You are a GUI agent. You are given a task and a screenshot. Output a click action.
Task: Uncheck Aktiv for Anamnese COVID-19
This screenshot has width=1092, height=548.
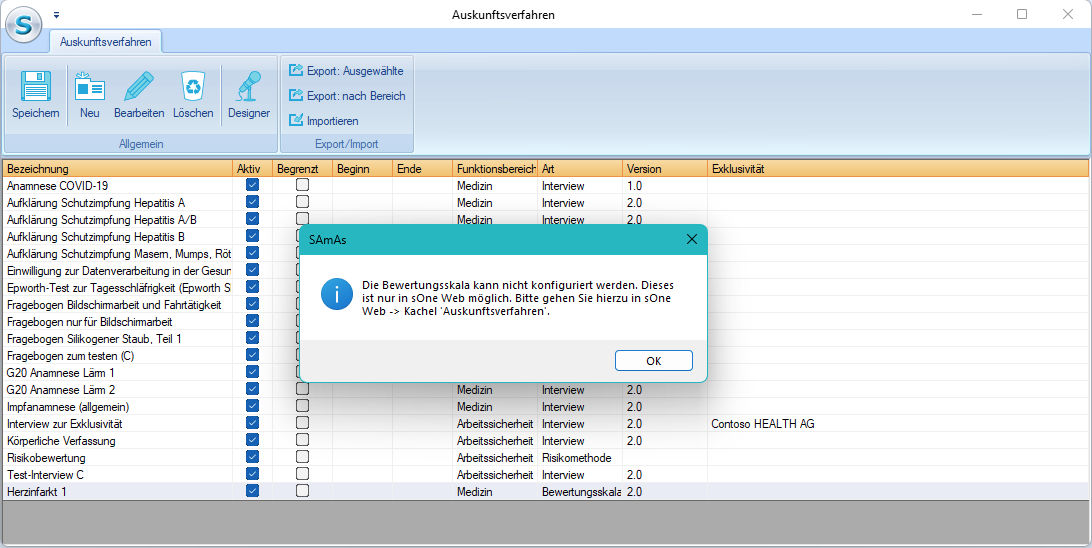(x=252, y=185)
